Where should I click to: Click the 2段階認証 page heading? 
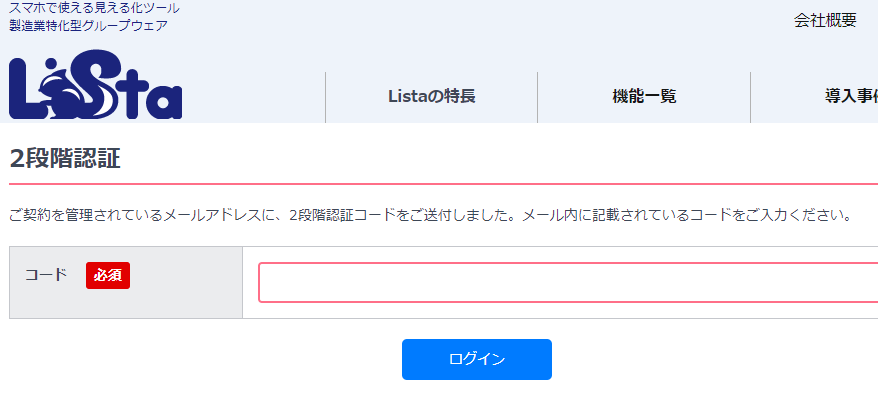pyautogui.click(x=65, y=159)
